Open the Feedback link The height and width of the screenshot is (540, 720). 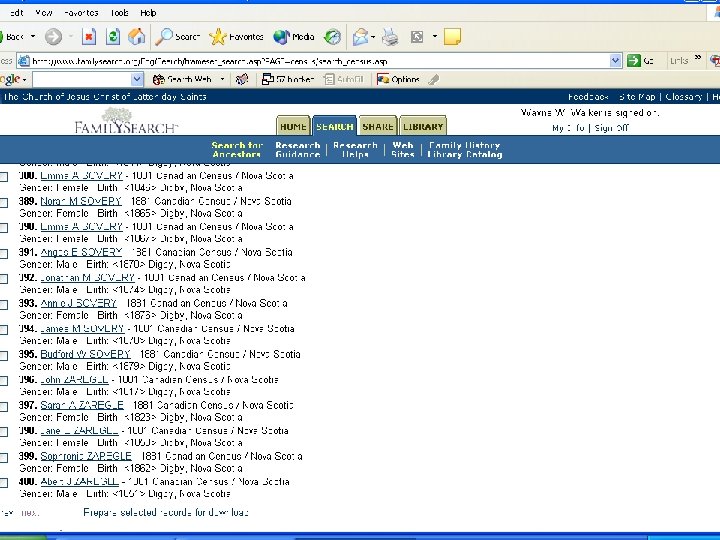(588, 97)
